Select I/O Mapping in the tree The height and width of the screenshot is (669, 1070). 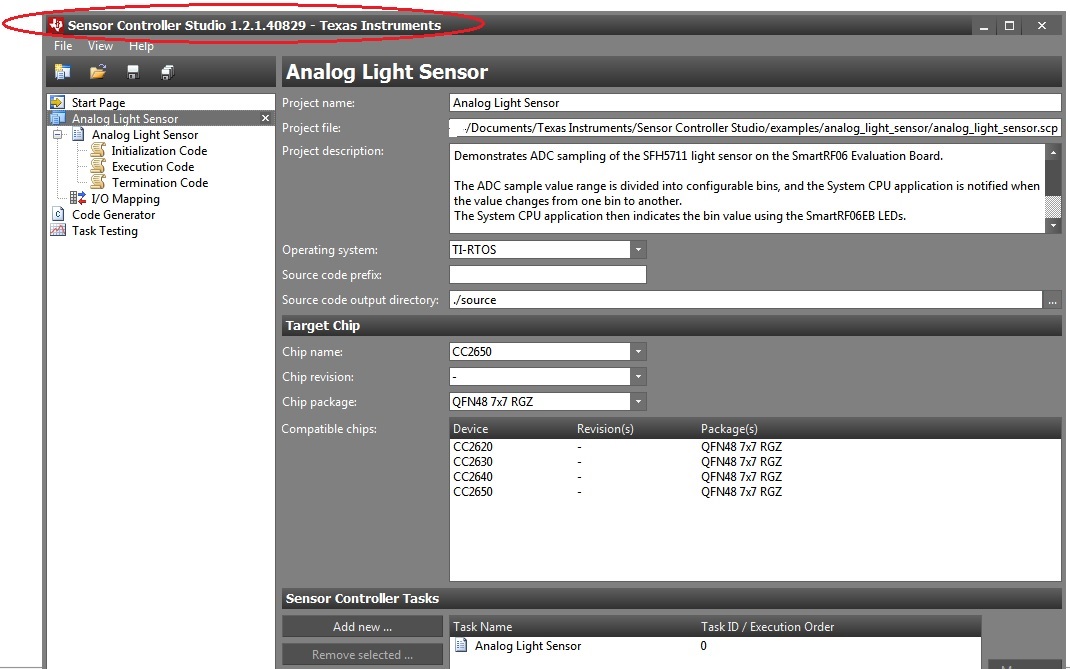[x=125, y=199]
